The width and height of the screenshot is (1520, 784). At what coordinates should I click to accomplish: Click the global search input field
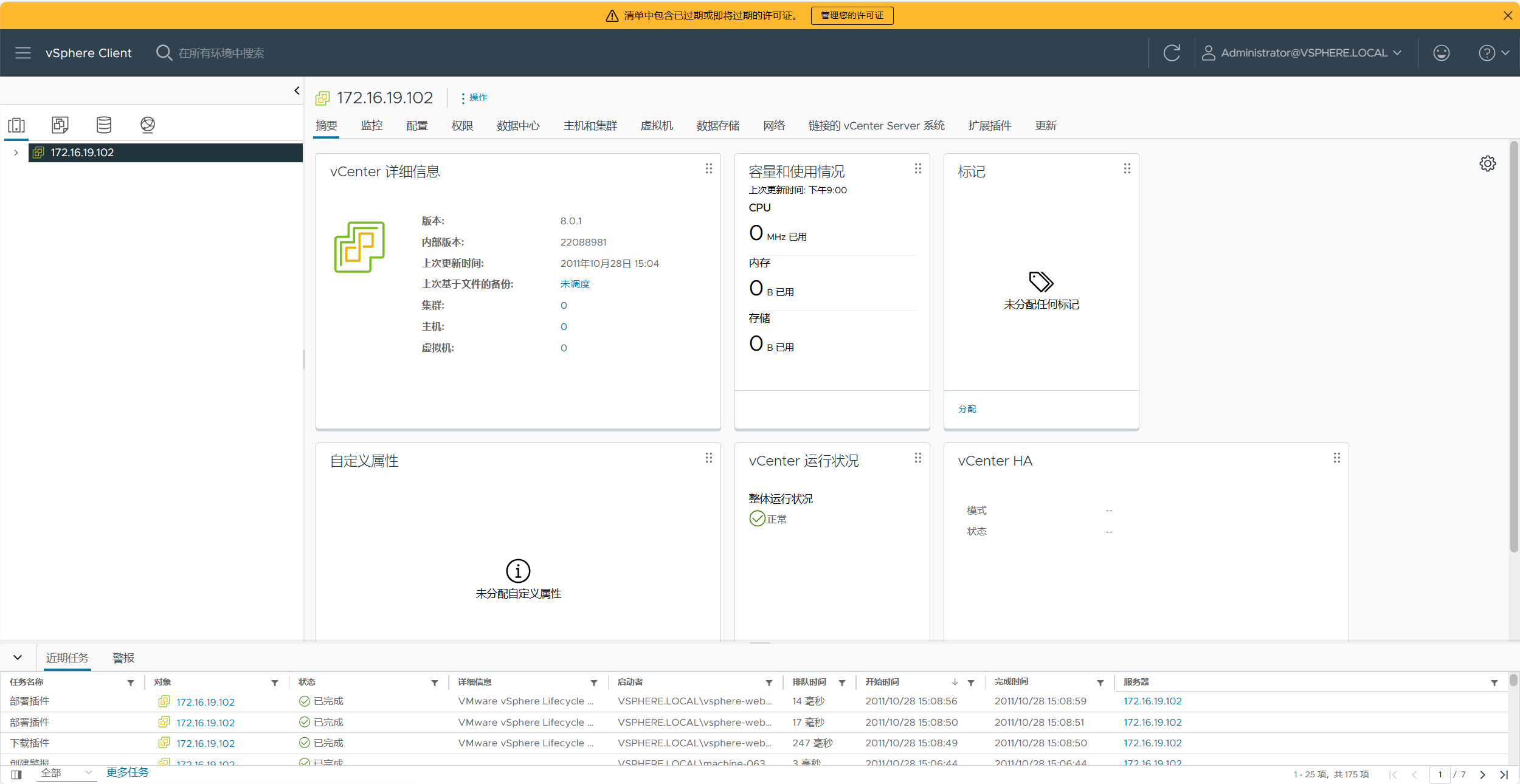coord(221,53)
